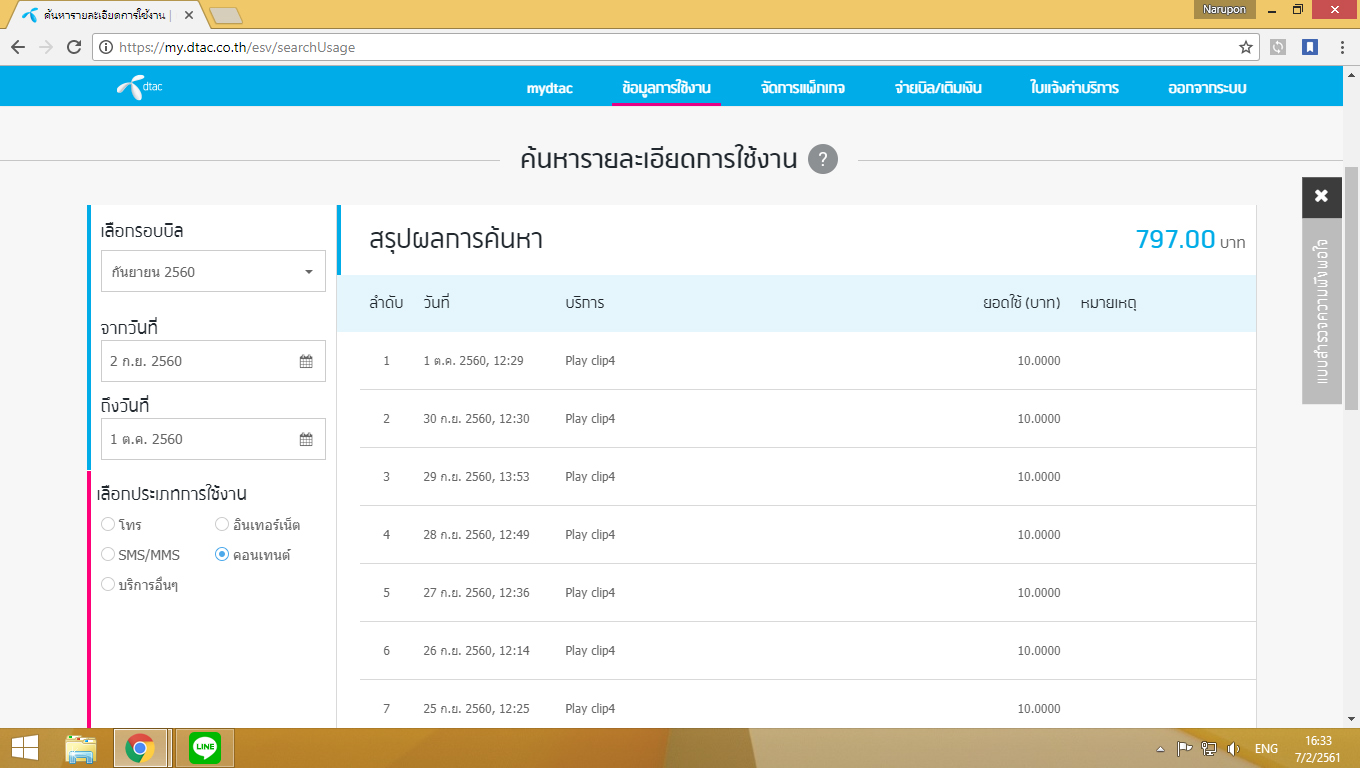The width and height of the screenshot is (1360, 768).
Task: Click the date 29 ก.ย. 2560, 13:53
Action: pyautogui.click(x=476, y=477)
